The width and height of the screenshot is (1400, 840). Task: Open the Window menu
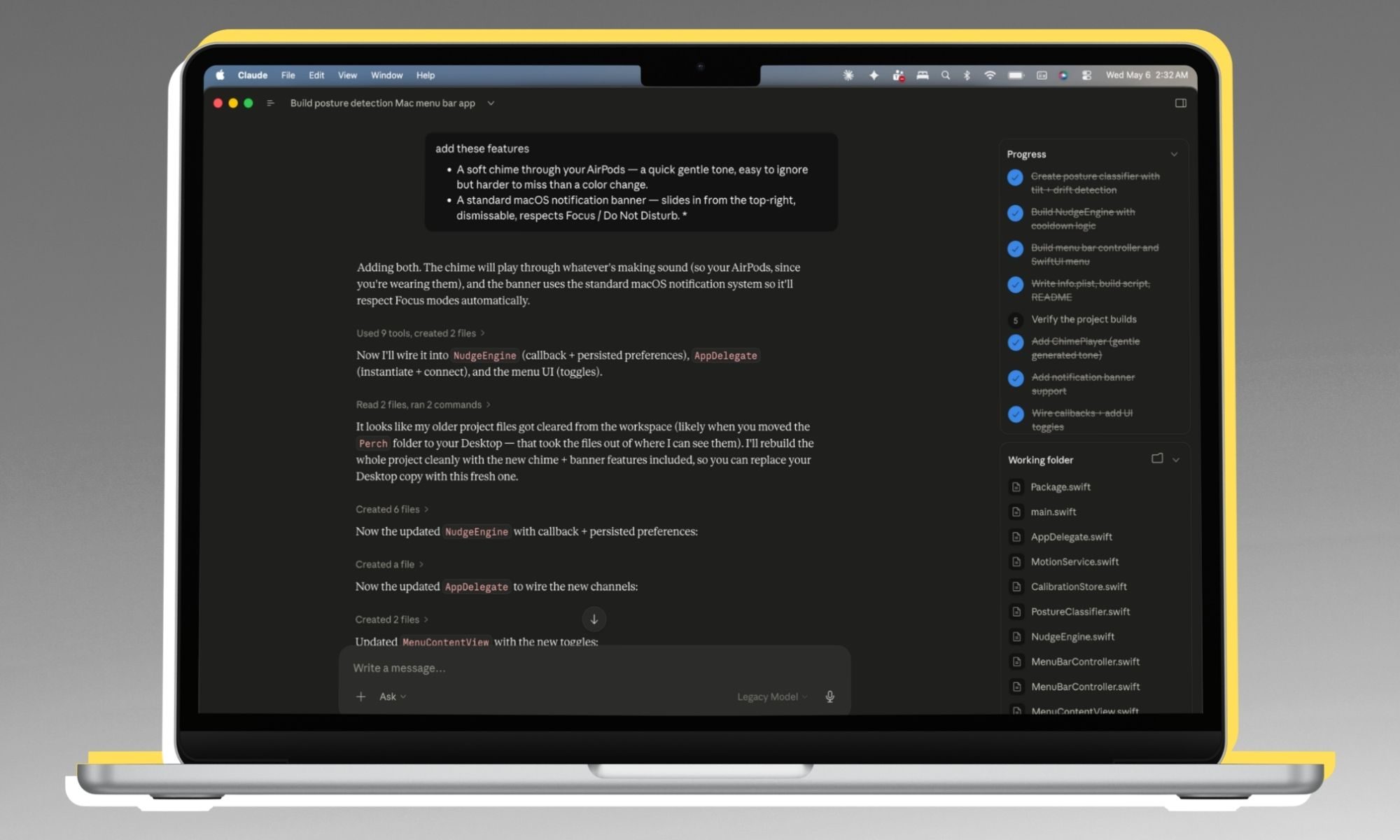pos(386,75)
